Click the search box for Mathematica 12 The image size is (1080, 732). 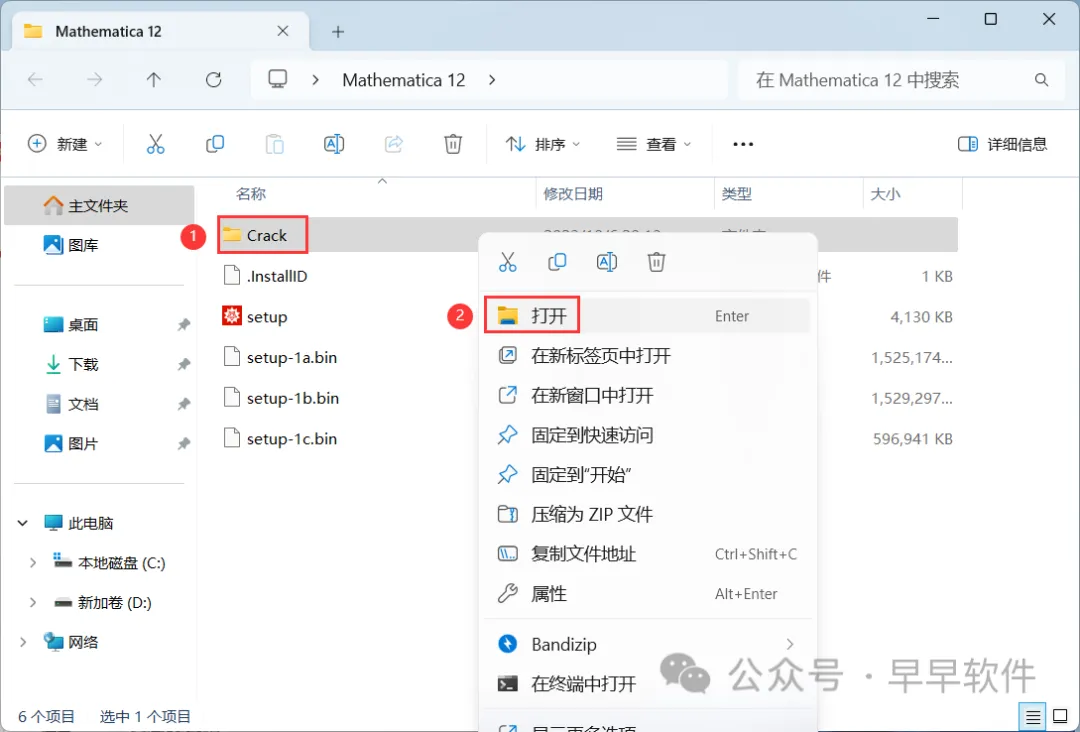tap(901, 80)
